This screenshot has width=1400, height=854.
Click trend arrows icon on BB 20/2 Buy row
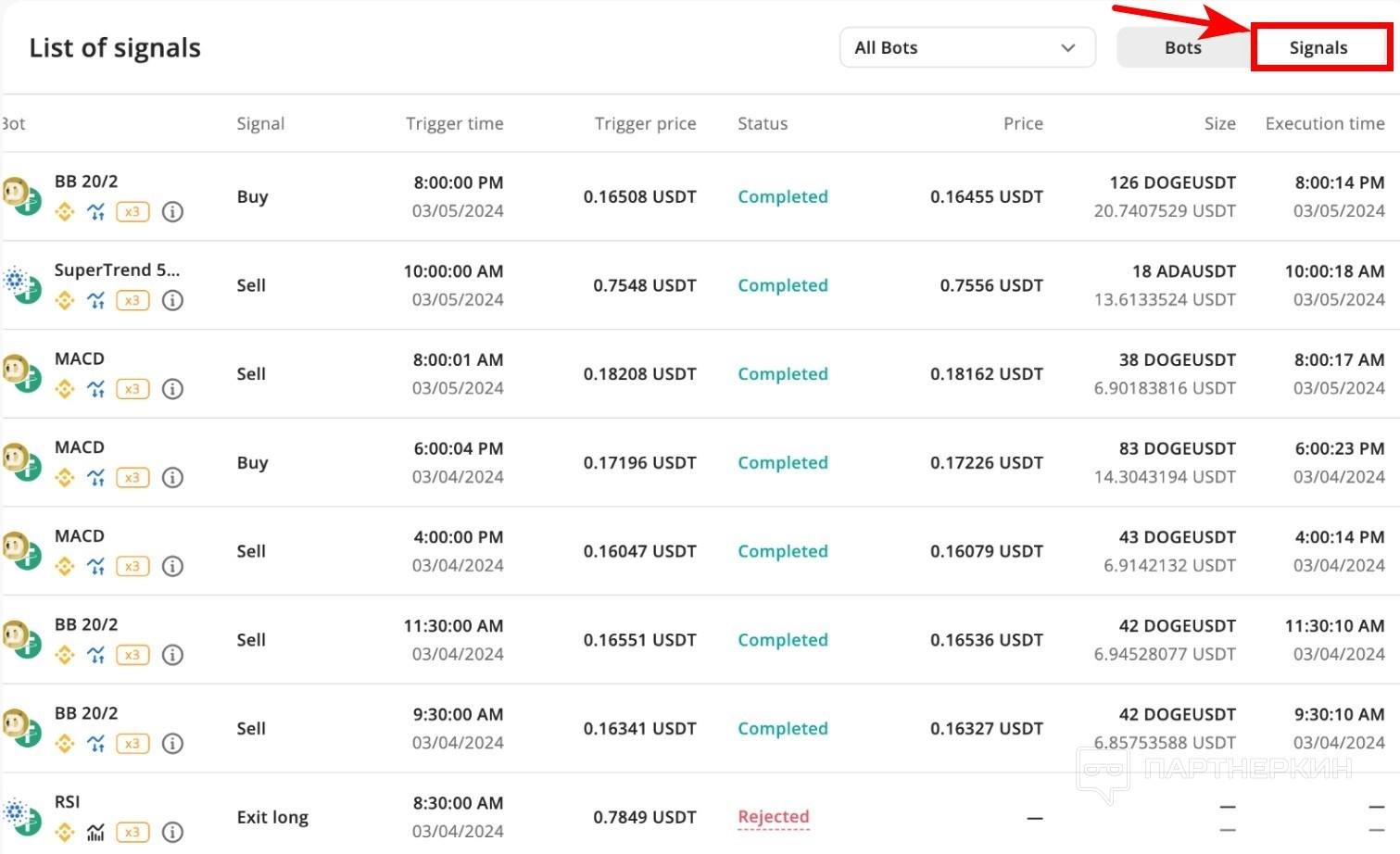96,212
